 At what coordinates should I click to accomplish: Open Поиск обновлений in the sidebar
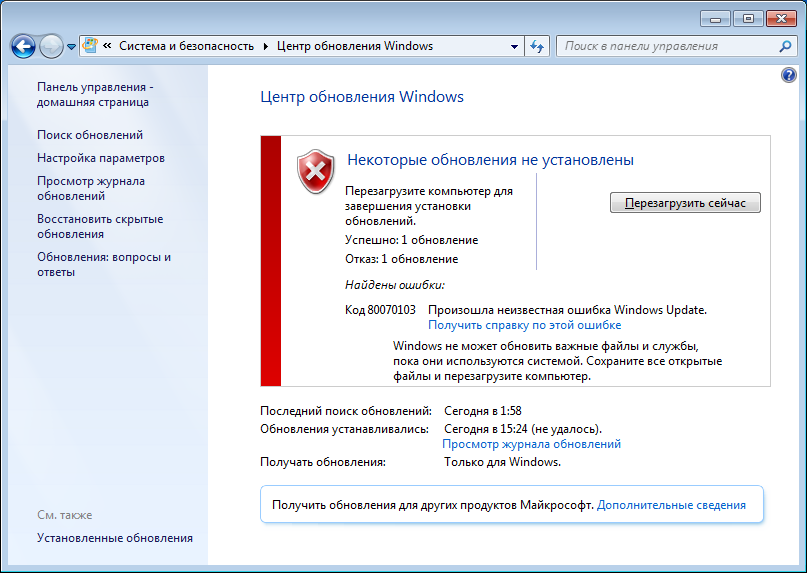tap(90, 135)
